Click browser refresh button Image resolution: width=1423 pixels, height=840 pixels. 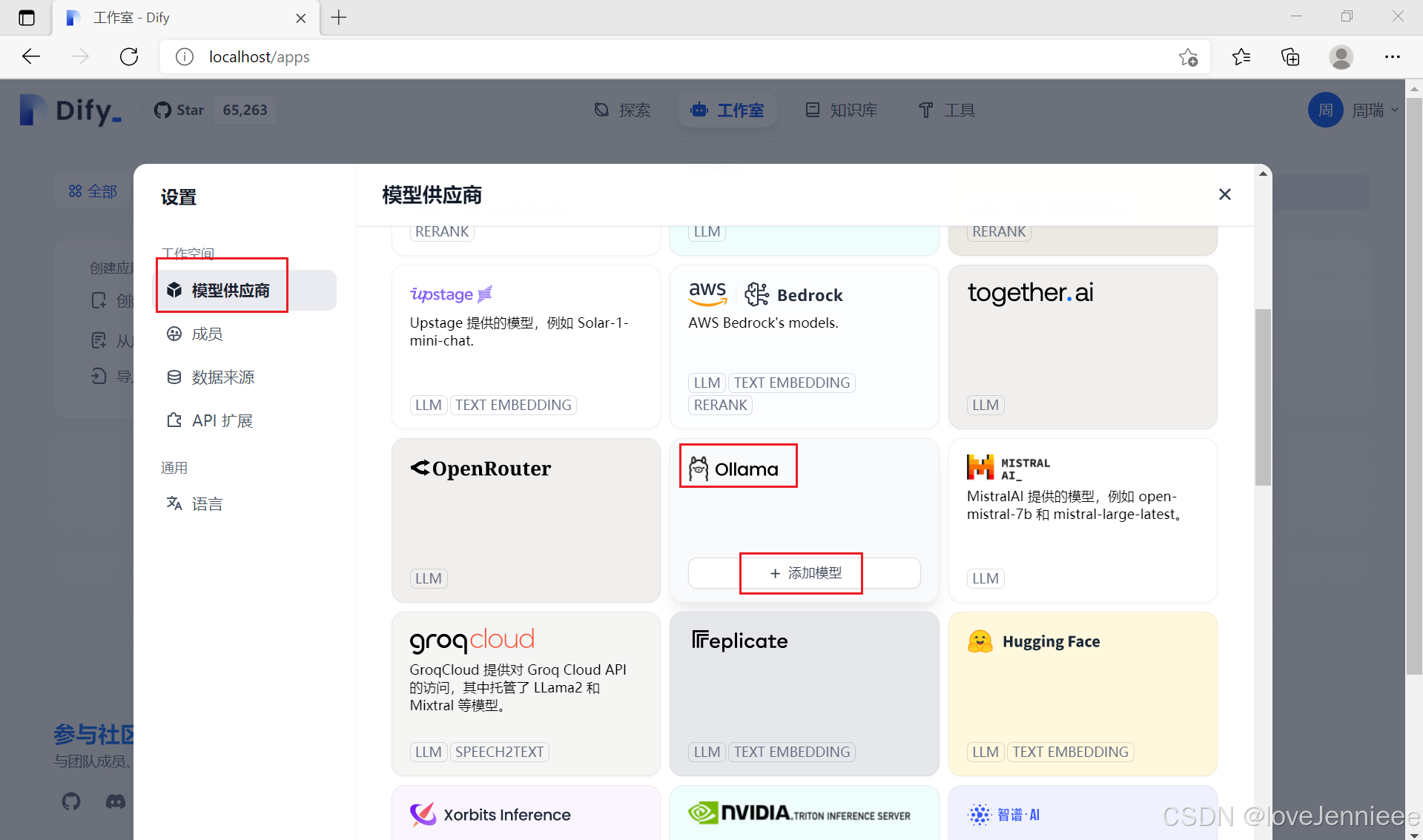[x=129, y=56]
